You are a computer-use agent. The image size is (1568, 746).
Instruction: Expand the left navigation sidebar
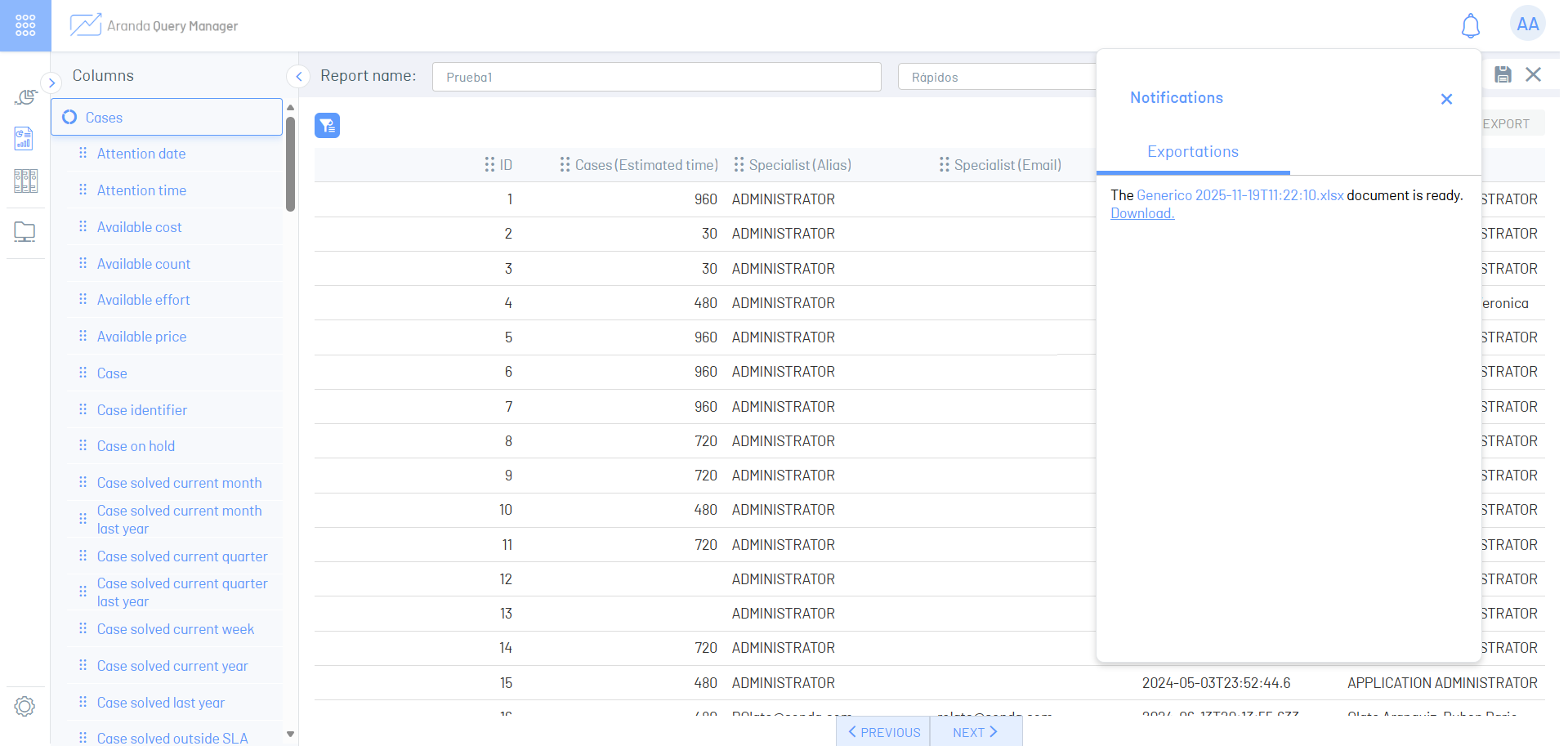point(51,83)
